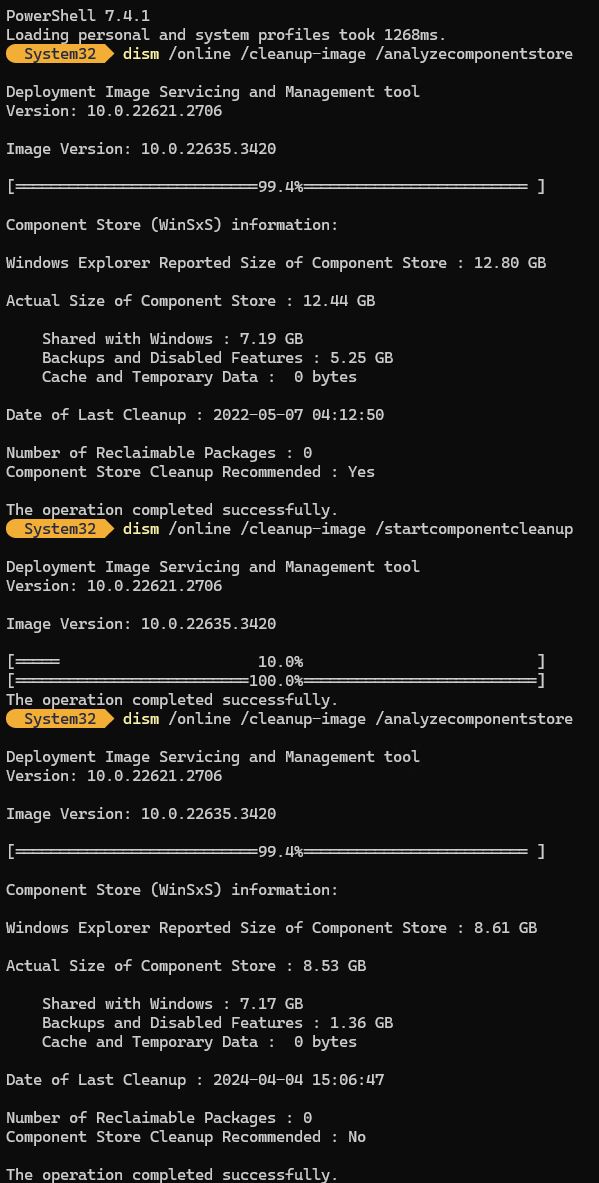This screenshot has height=1183, width=599.
Task: Click the Backups and Disabled Features 5.25 GB line
Action: pyautogui.click(x=217, y=358)
